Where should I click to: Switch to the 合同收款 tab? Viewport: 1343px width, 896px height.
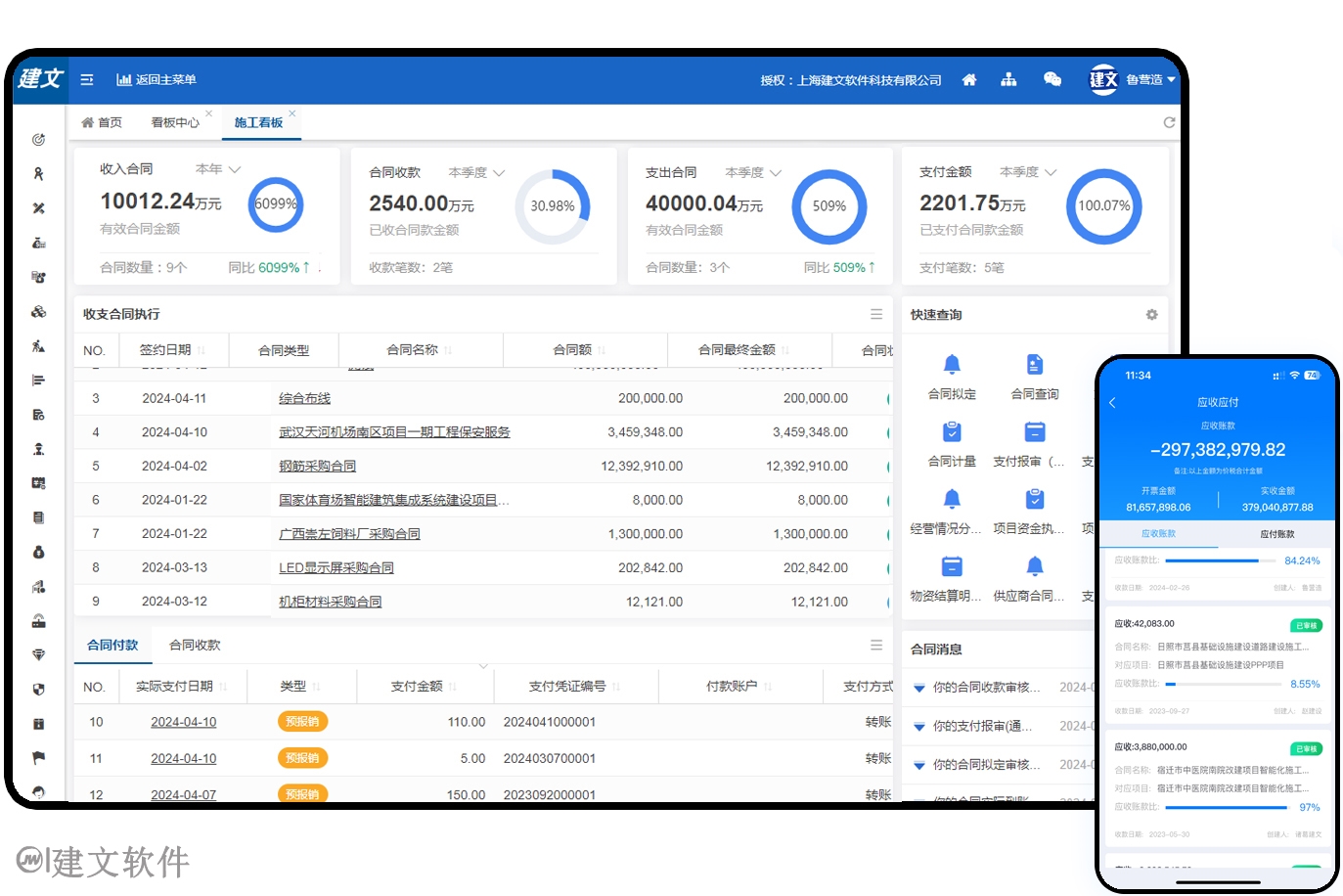click(195, 645)
